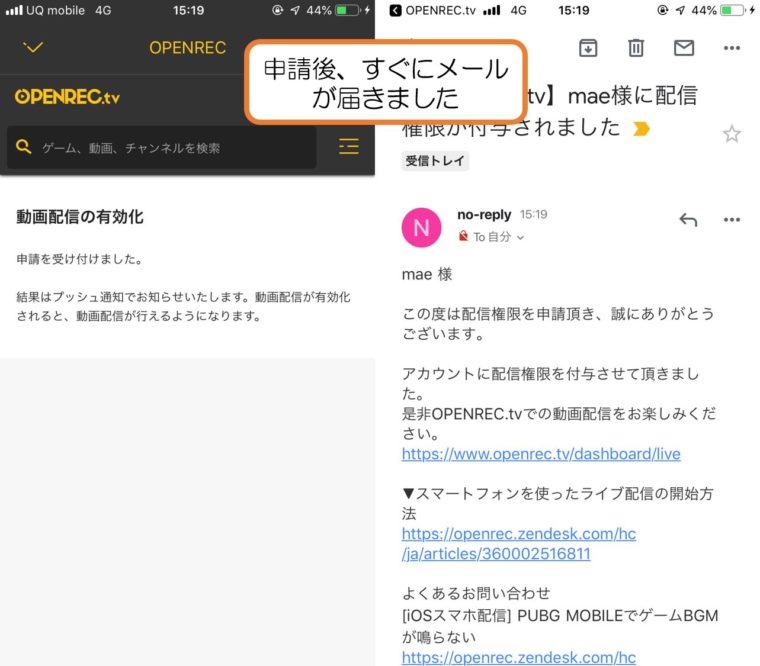Tap the 申請を受け付けました text
760x666 pixels.
[80, 259]
